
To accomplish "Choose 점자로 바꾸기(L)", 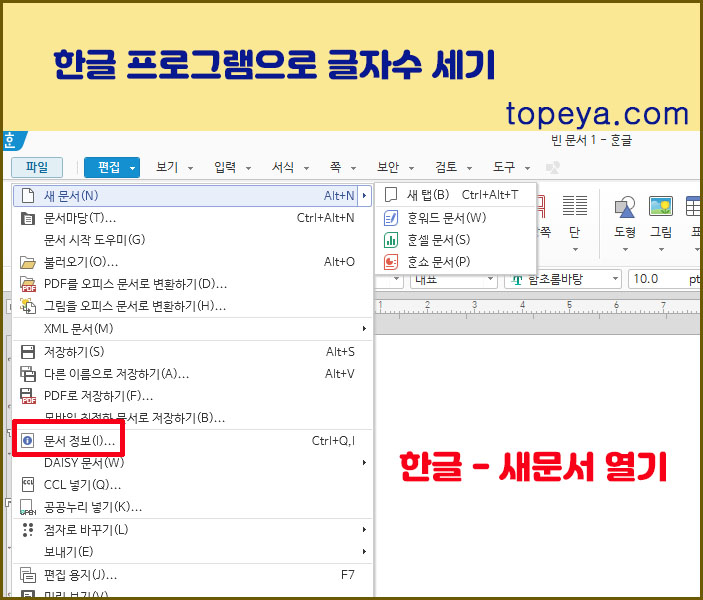I will click(x=192, y=530).
